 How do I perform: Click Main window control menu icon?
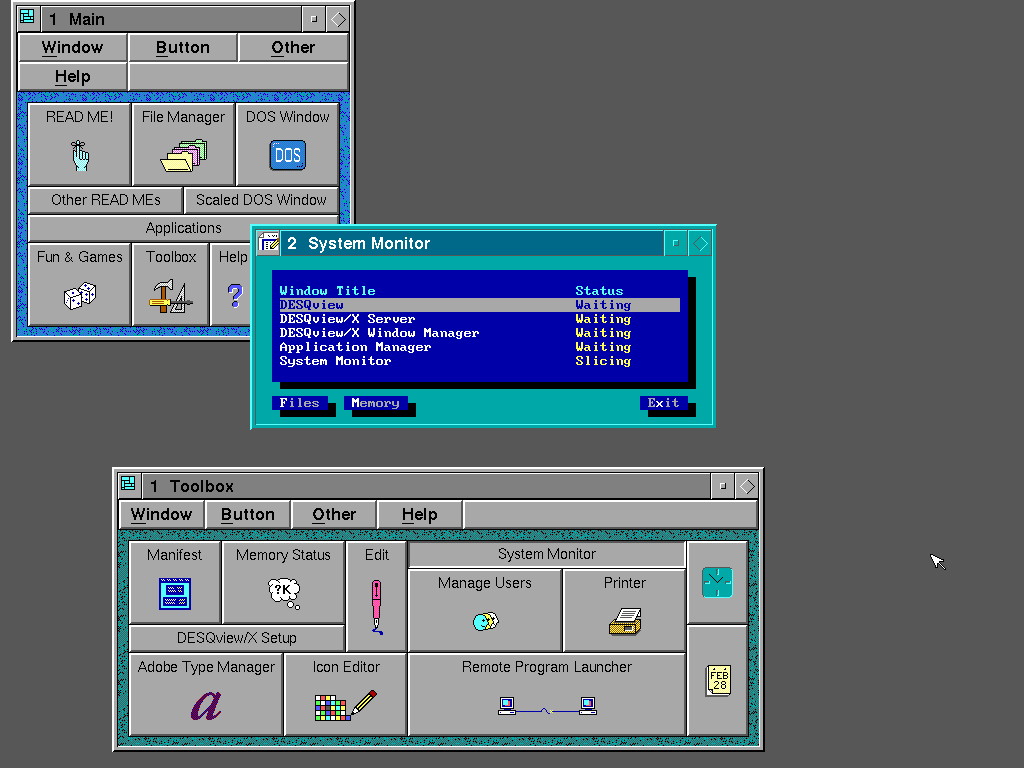click(27, 18)
